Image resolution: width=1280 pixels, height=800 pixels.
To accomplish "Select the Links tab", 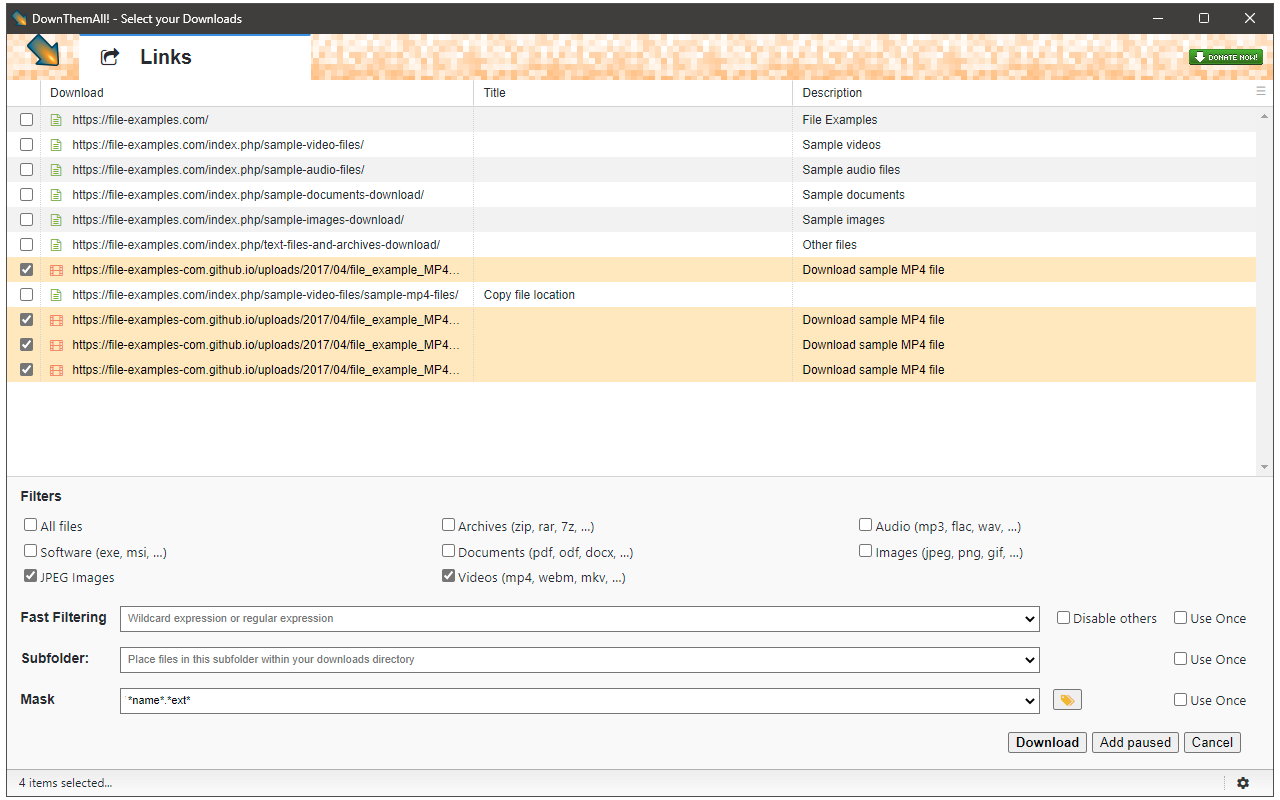I will (x=195, y=57).
